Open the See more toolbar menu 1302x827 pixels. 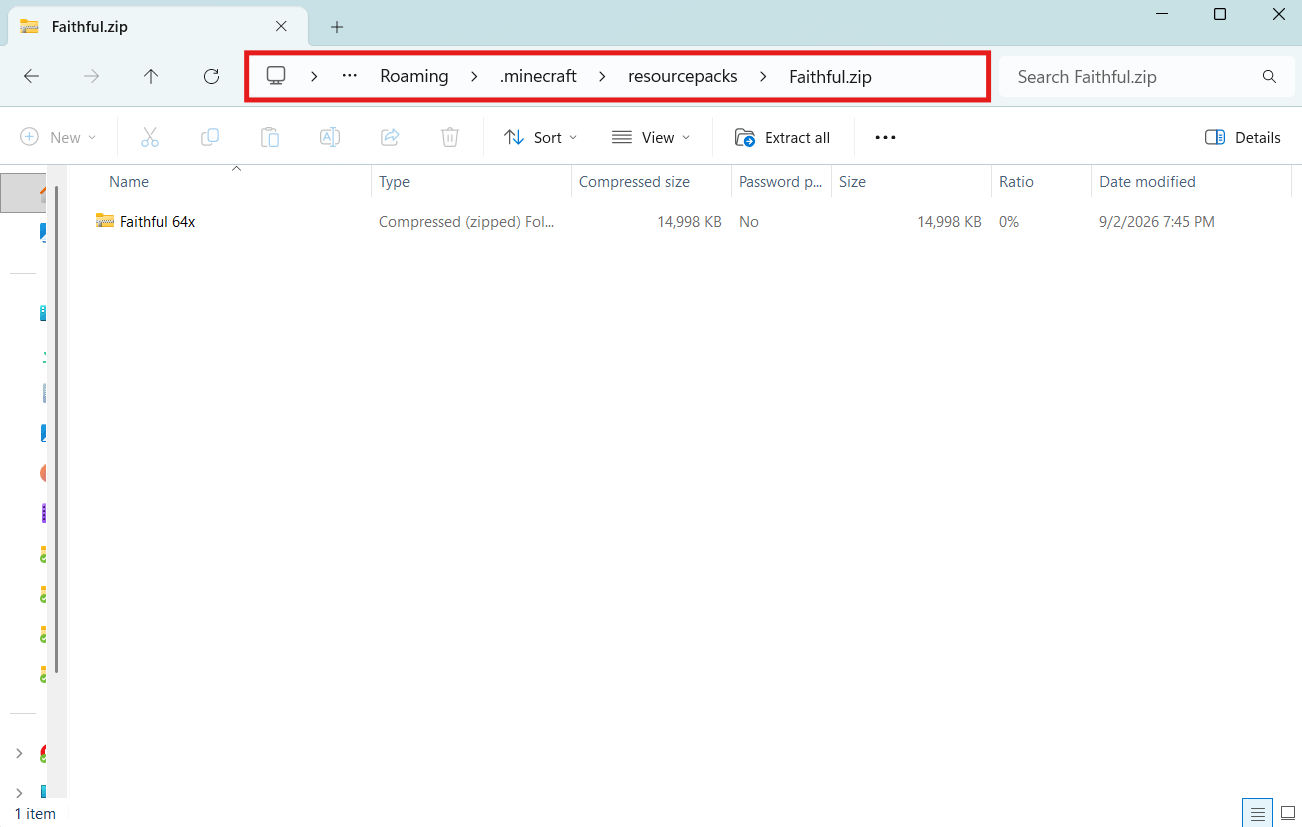click(x=885, y=137)
